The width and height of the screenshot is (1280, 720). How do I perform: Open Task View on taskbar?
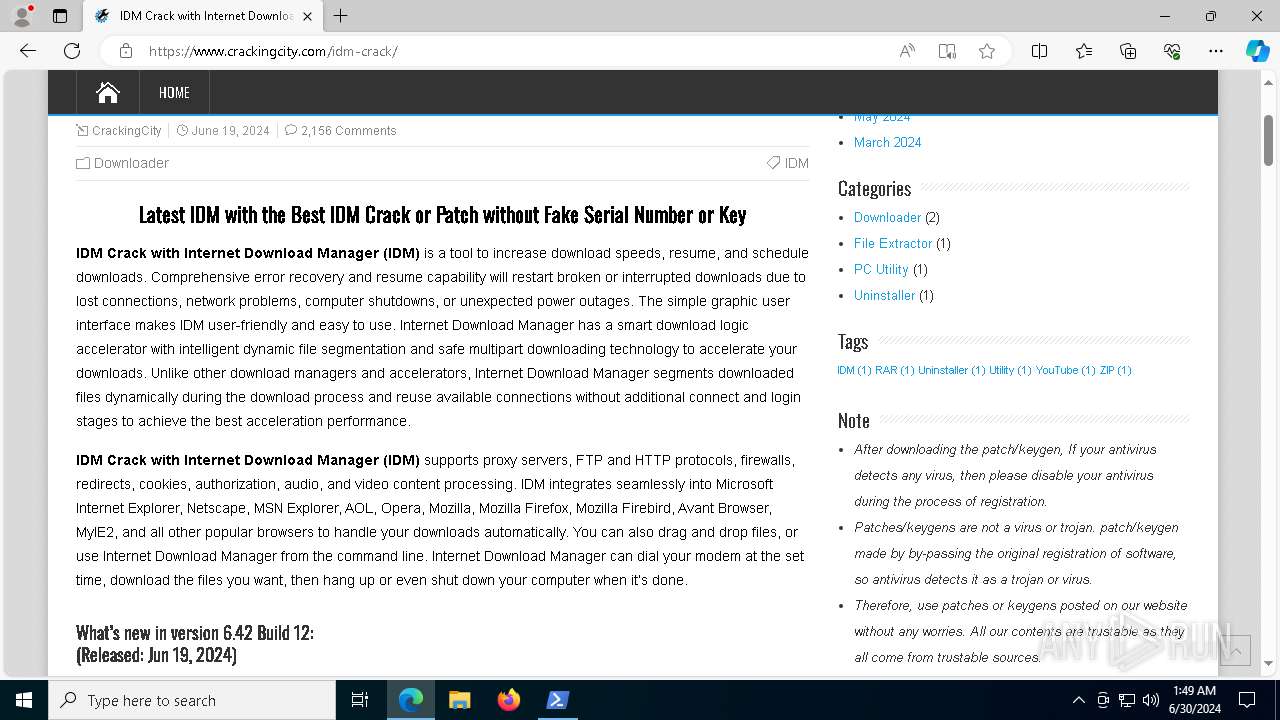tap(360, 700)
